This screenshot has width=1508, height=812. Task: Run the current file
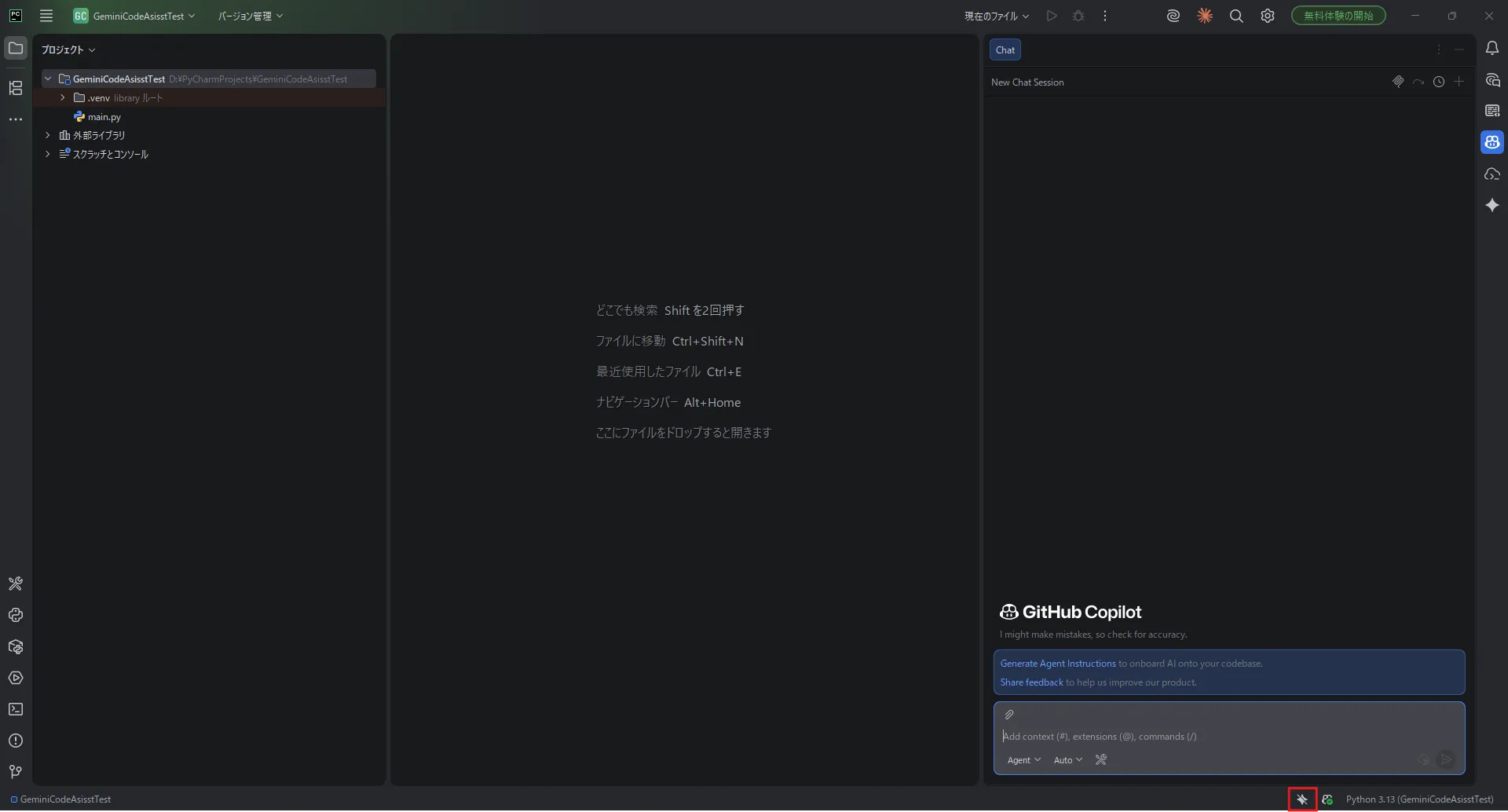(x=1052, y=16)
